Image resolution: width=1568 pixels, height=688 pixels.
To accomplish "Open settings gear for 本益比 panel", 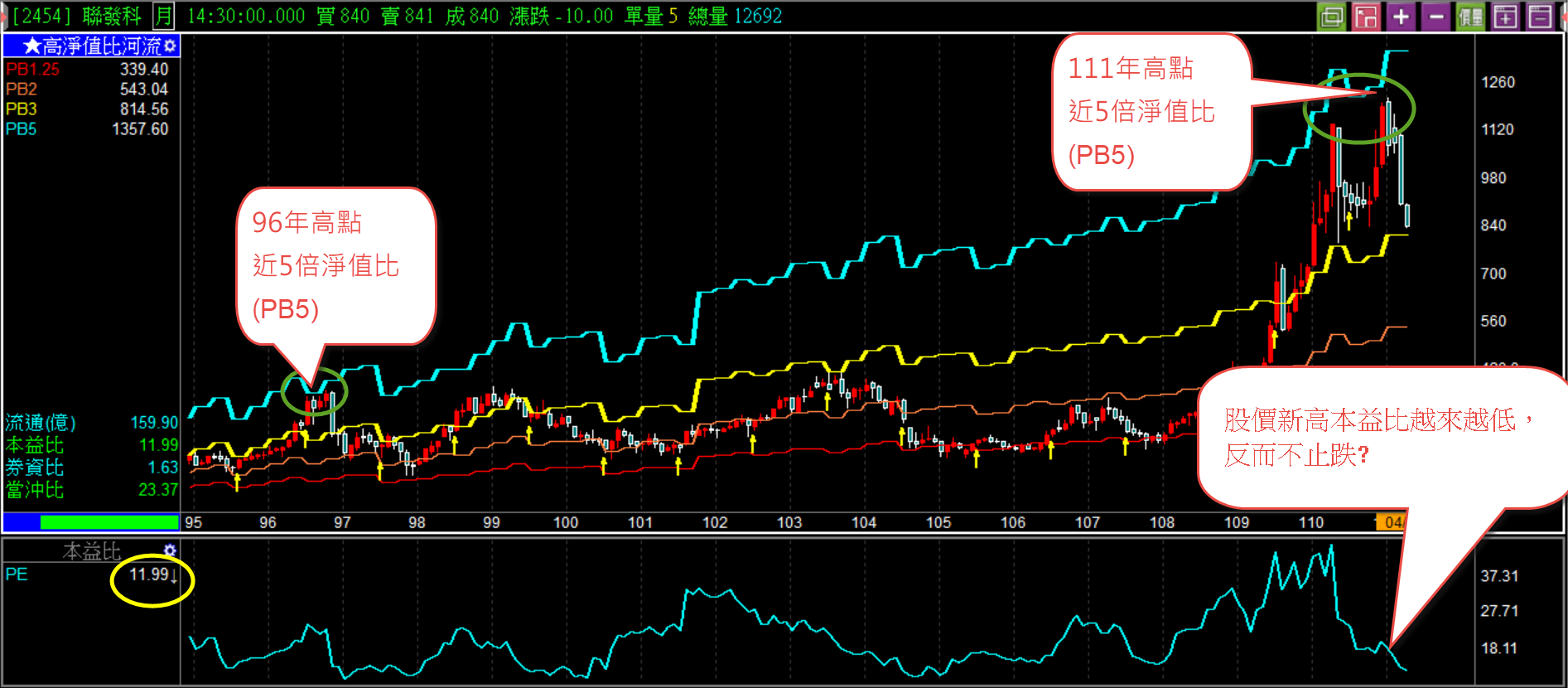I will coord(170,550).
